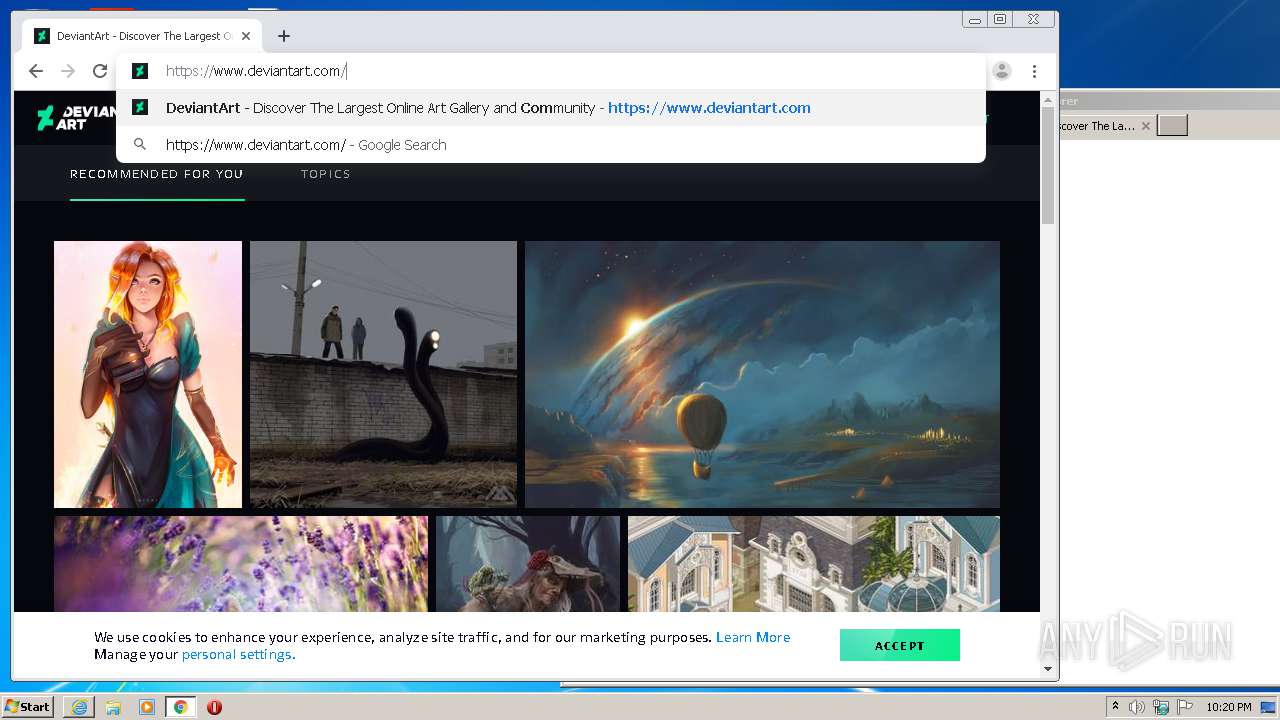Click the DeviantArt logo
This screenshot has width=1280, height=720.
point(76,118)
